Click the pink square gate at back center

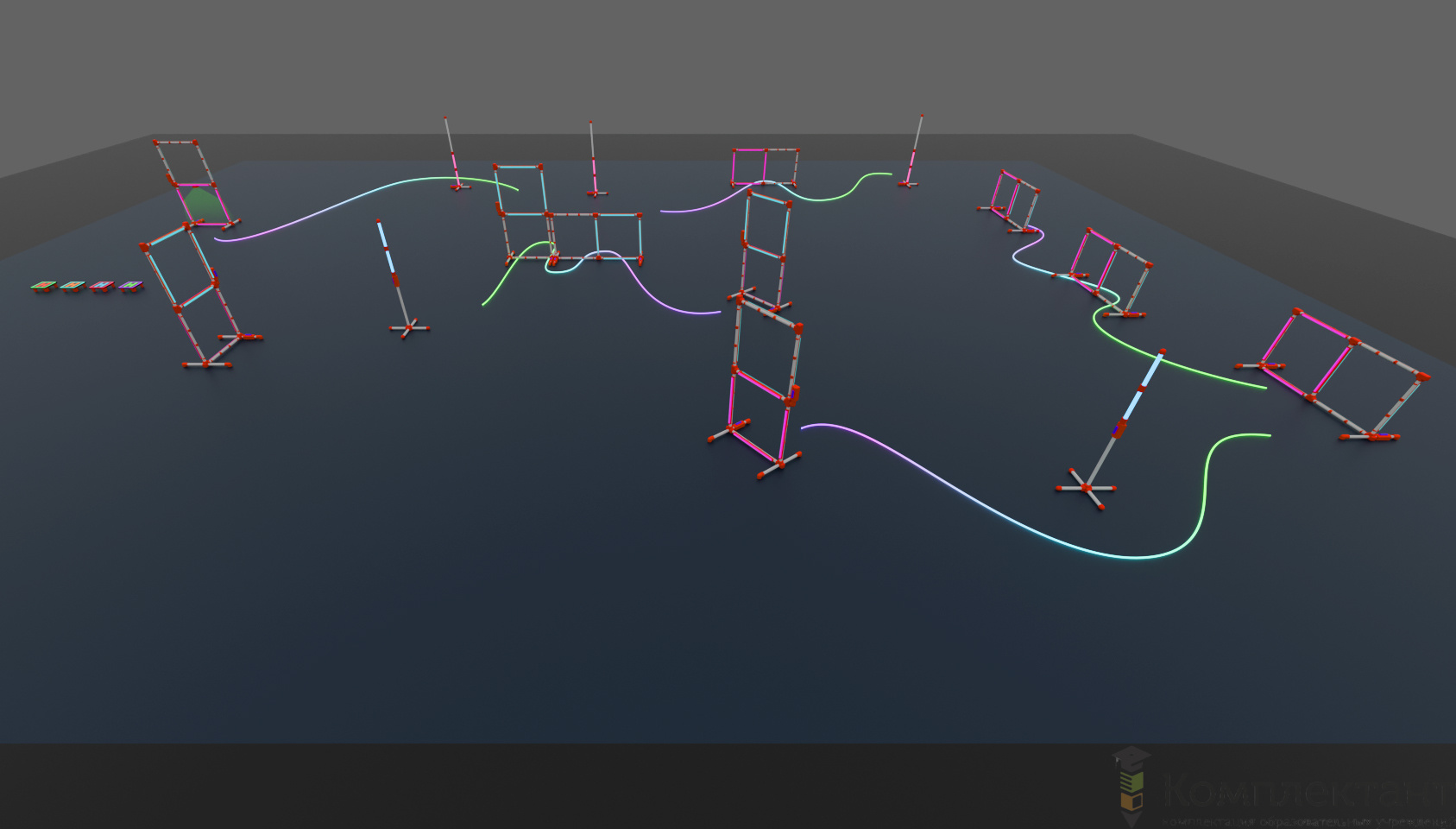tap(765, 167)
